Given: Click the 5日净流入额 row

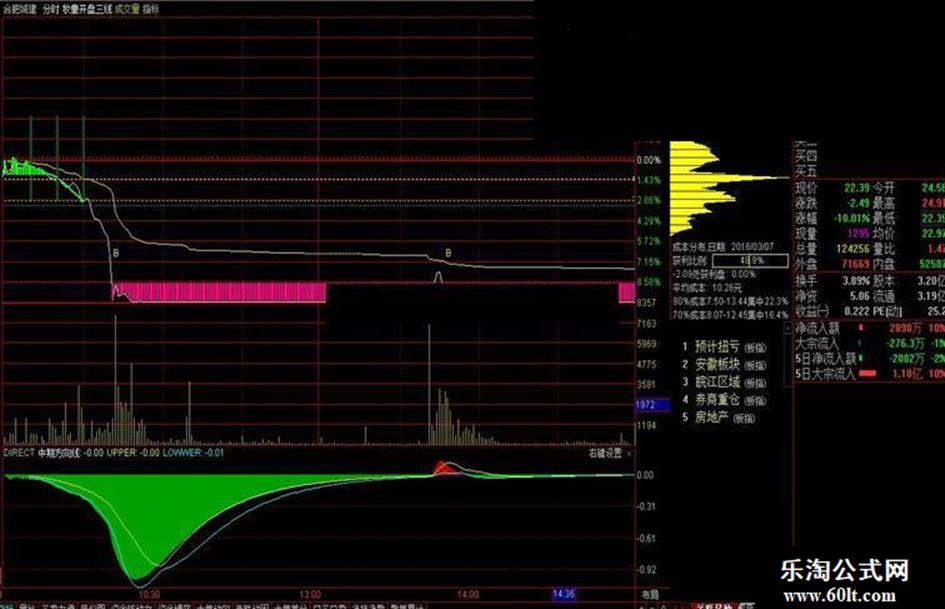Looking at the screenshot, I should point(869,358).
